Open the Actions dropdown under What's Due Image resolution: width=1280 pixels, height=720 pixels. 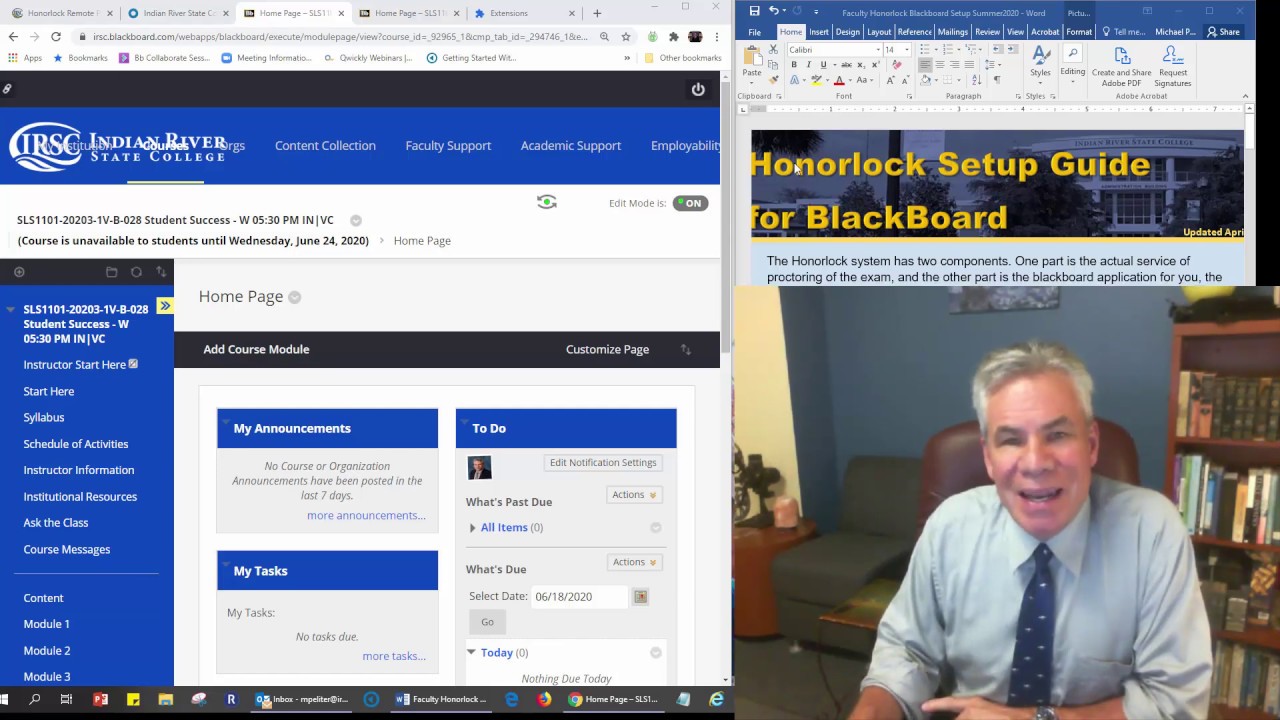pos(634,562)
